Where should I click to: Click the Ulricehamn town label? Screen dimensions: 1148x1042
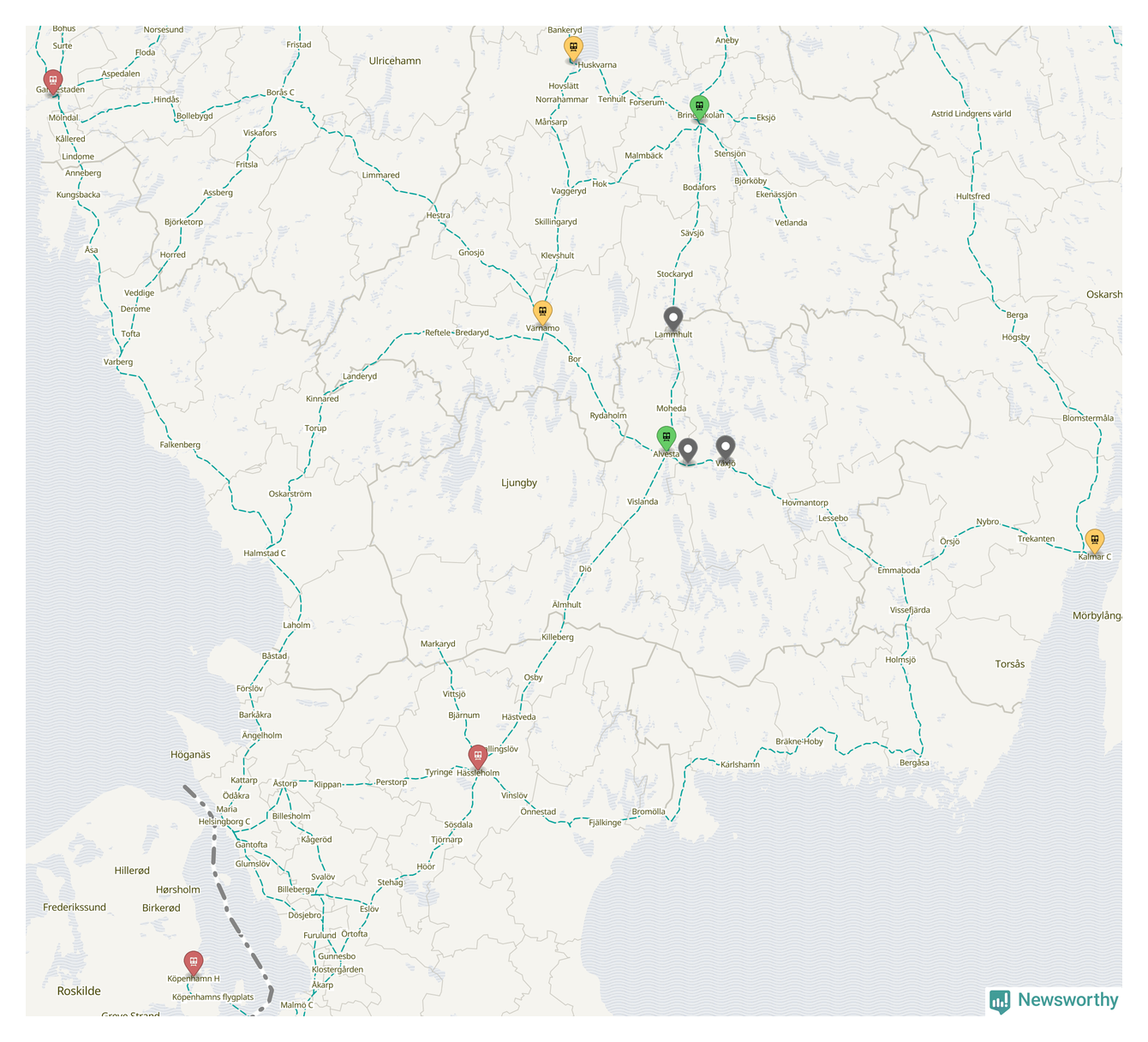pos(395,61)
